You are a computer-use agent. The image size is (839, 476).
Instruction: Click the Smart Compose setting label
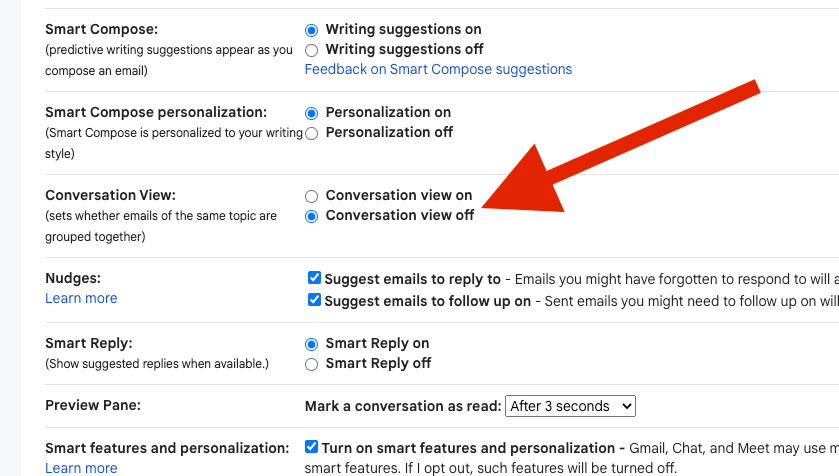tap(101, 29)
